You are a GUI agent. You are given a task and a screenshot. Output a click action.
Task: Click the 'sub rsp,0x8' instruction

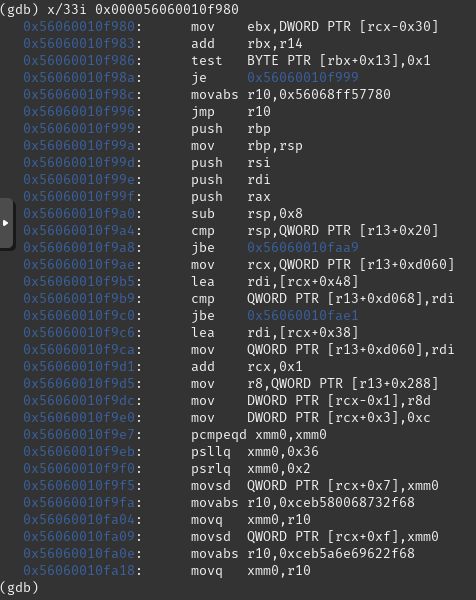[247, 214]
